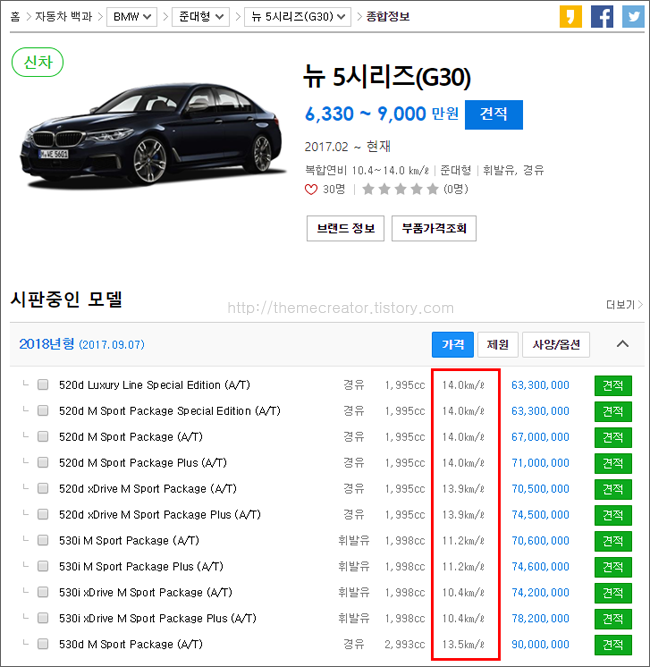Open 530i xDrive M Sport Package Plus model
The height and width of the screenshot is (667, 650).
pyautogui.click(x=157, y=619)
